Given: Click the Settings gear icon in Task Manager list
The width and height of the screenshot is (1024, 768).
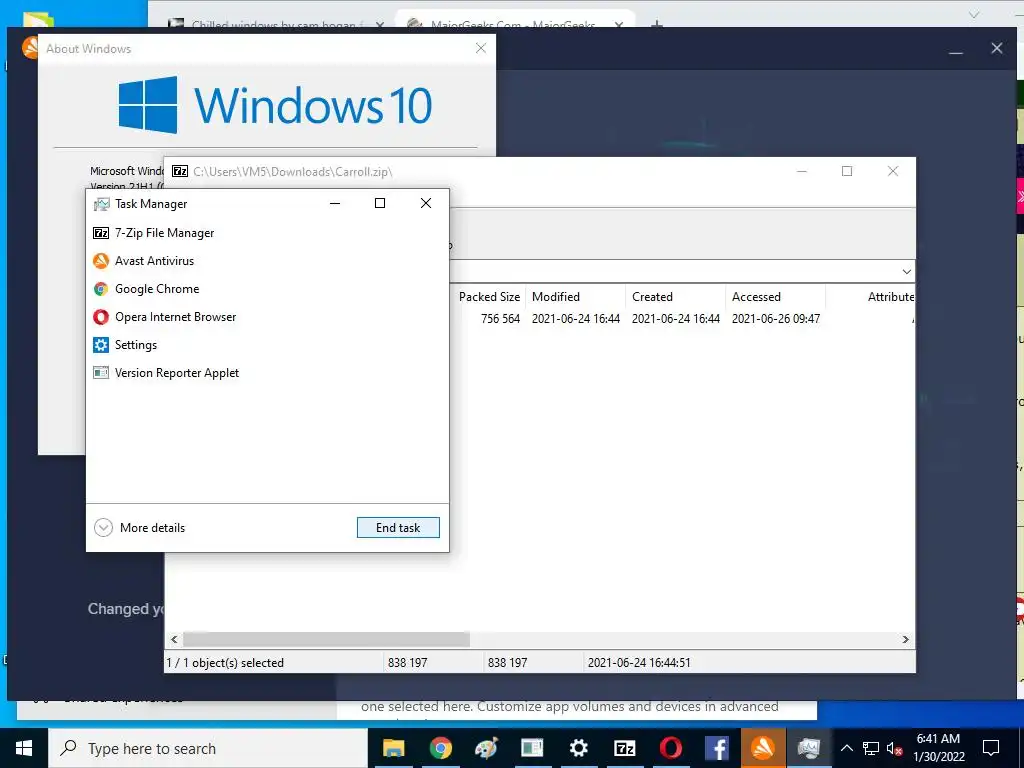Looking at the screenshot, I should coord(101,345).
